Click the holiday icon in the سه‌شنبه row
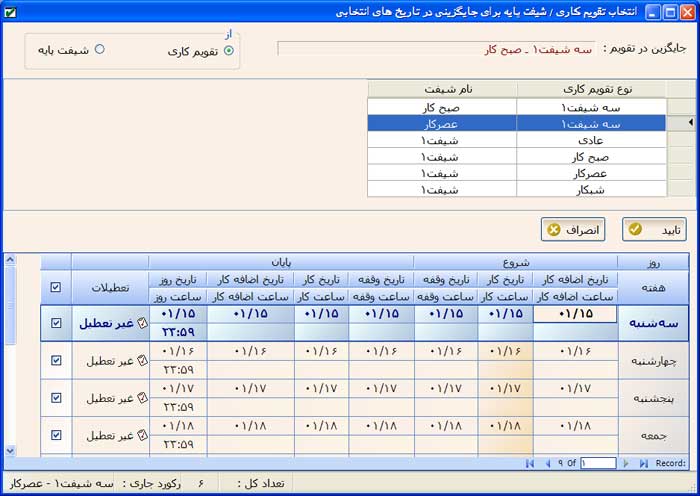The width and height of the screenshot is (700, 496). coord(140,323)
